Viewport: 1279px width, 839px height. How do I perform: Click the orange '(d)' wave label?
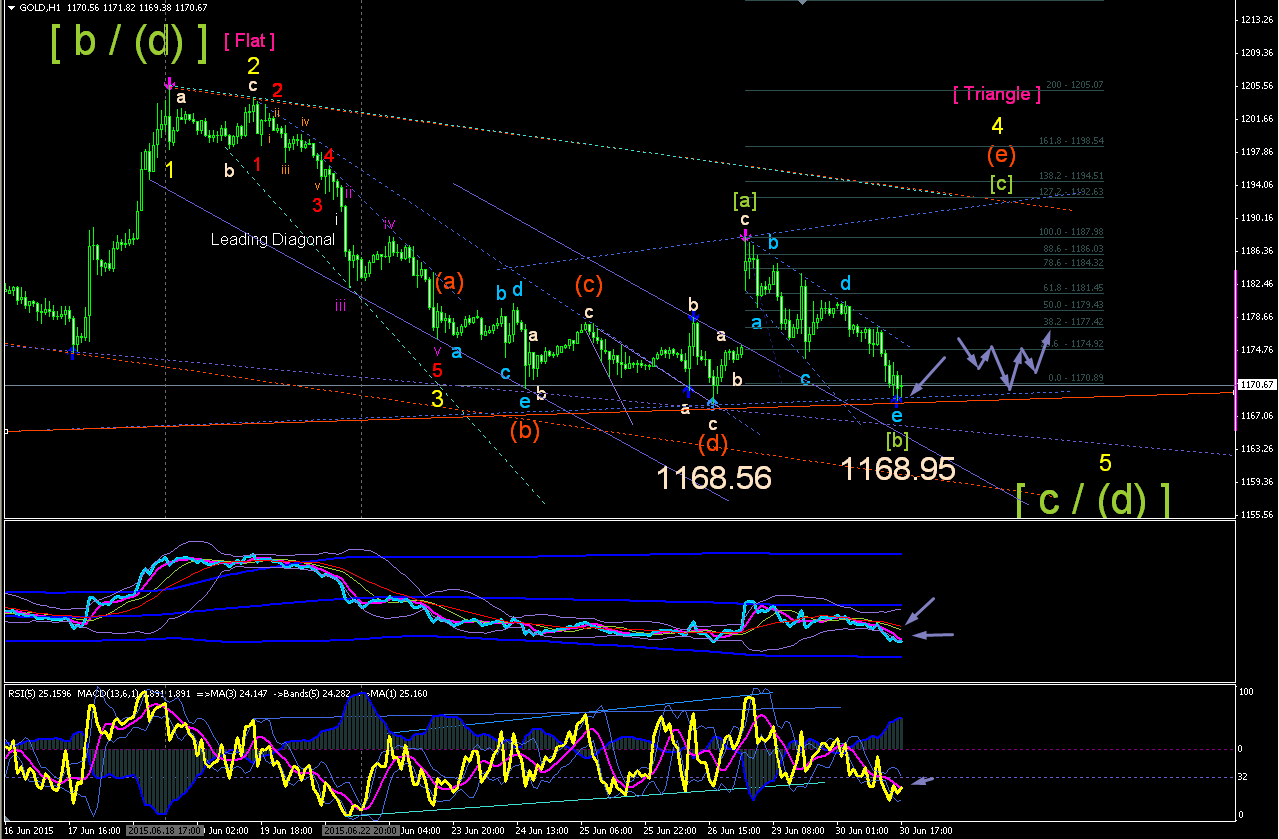[x=712, y=443]
